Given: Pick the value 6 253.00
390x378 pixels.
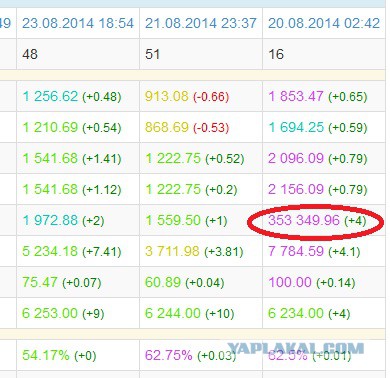Looking at the screenshot, I should [50, 313].
